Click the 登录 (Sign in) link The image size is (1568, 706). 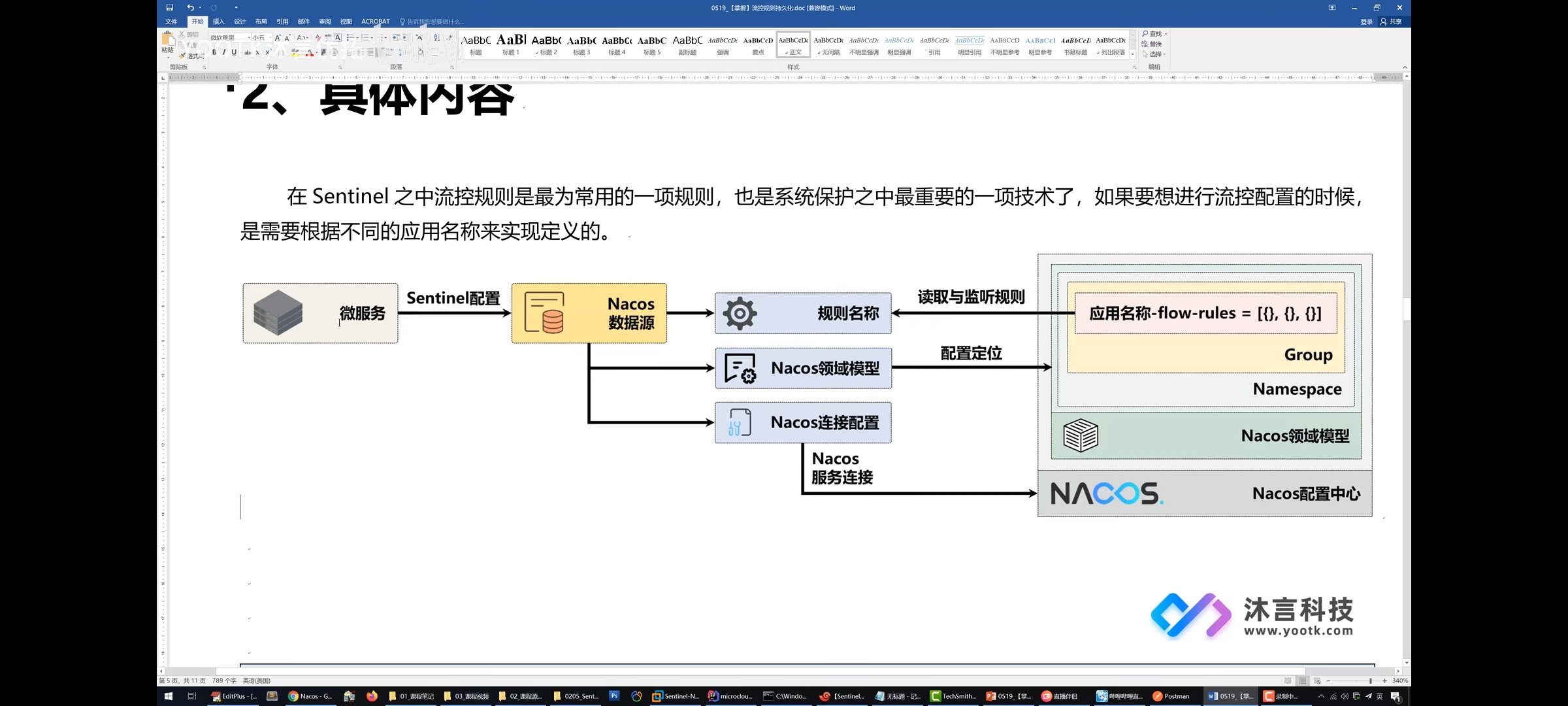[x=1366, y=22]
